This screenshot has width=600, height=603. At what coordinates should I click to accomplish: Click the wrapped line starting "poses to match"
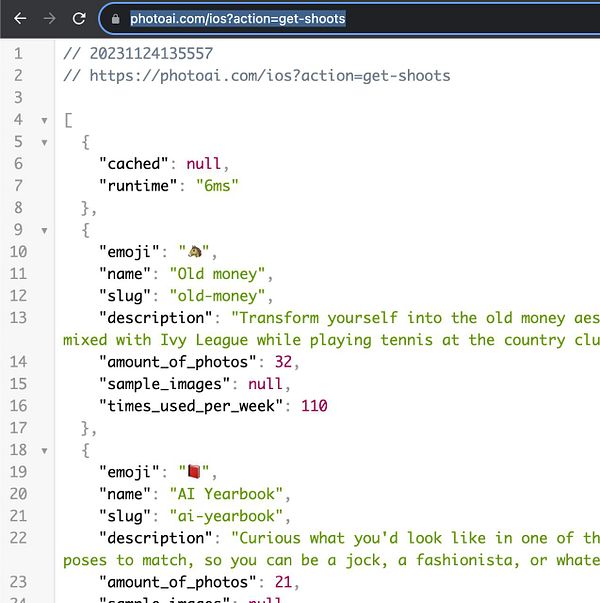pyautogui.click(x=332, y=560)
